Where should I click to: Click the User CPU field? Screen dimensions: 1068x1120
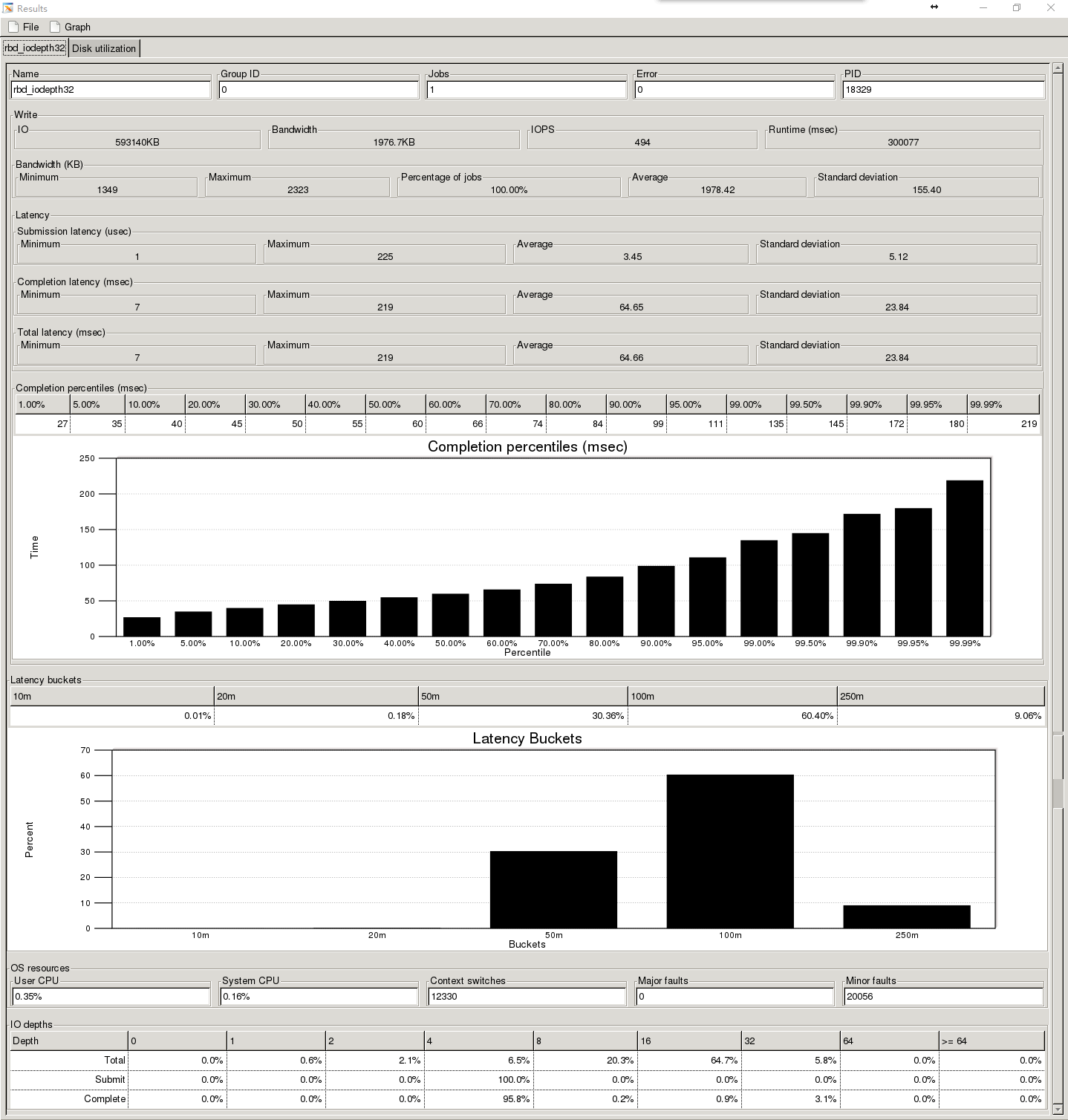coord(111,996)
